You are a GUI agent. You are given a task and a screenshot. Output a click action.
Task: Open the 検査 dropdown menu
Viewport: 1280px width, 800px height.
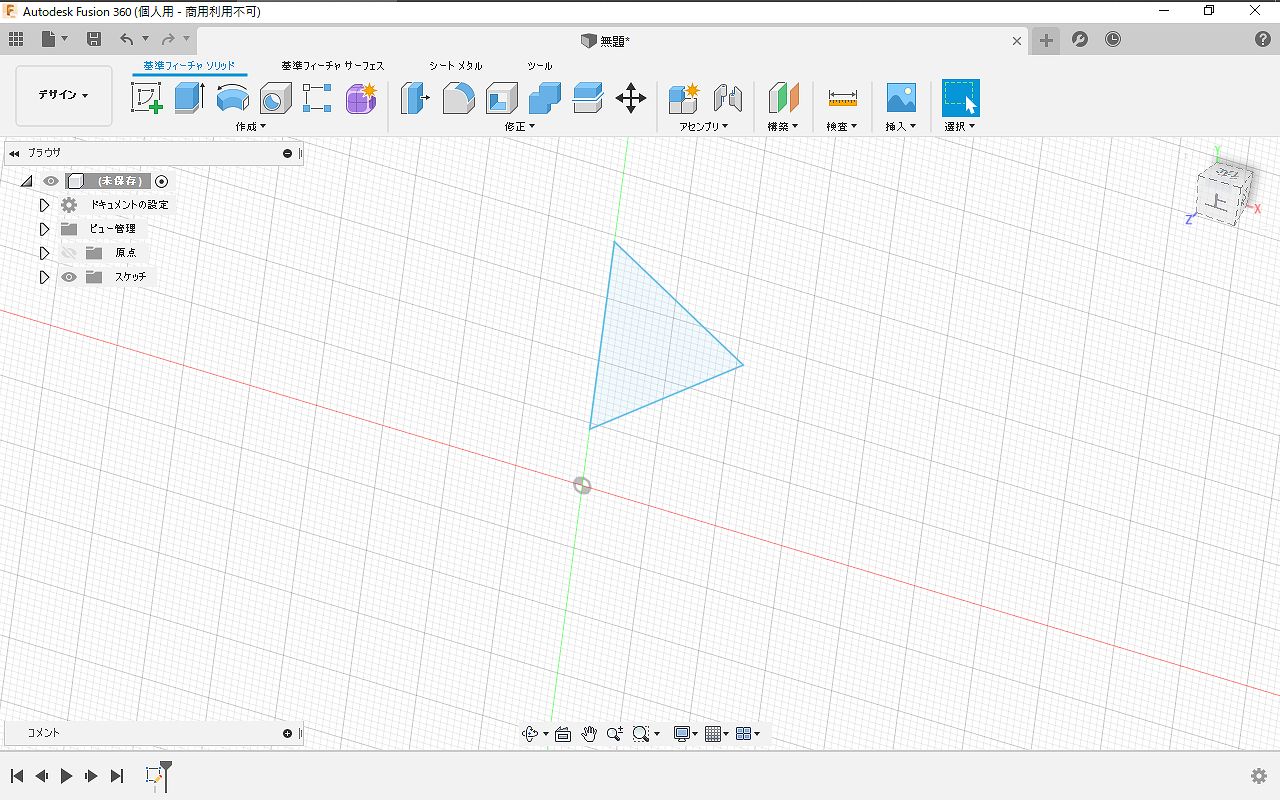(842, 126)
